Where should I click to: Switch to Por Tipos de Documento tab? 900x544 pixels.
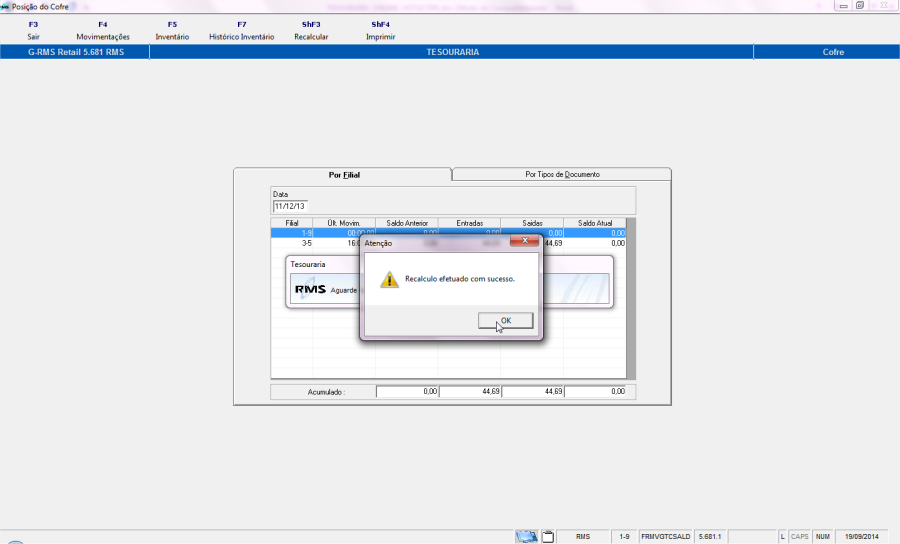(x=562, y=174)
